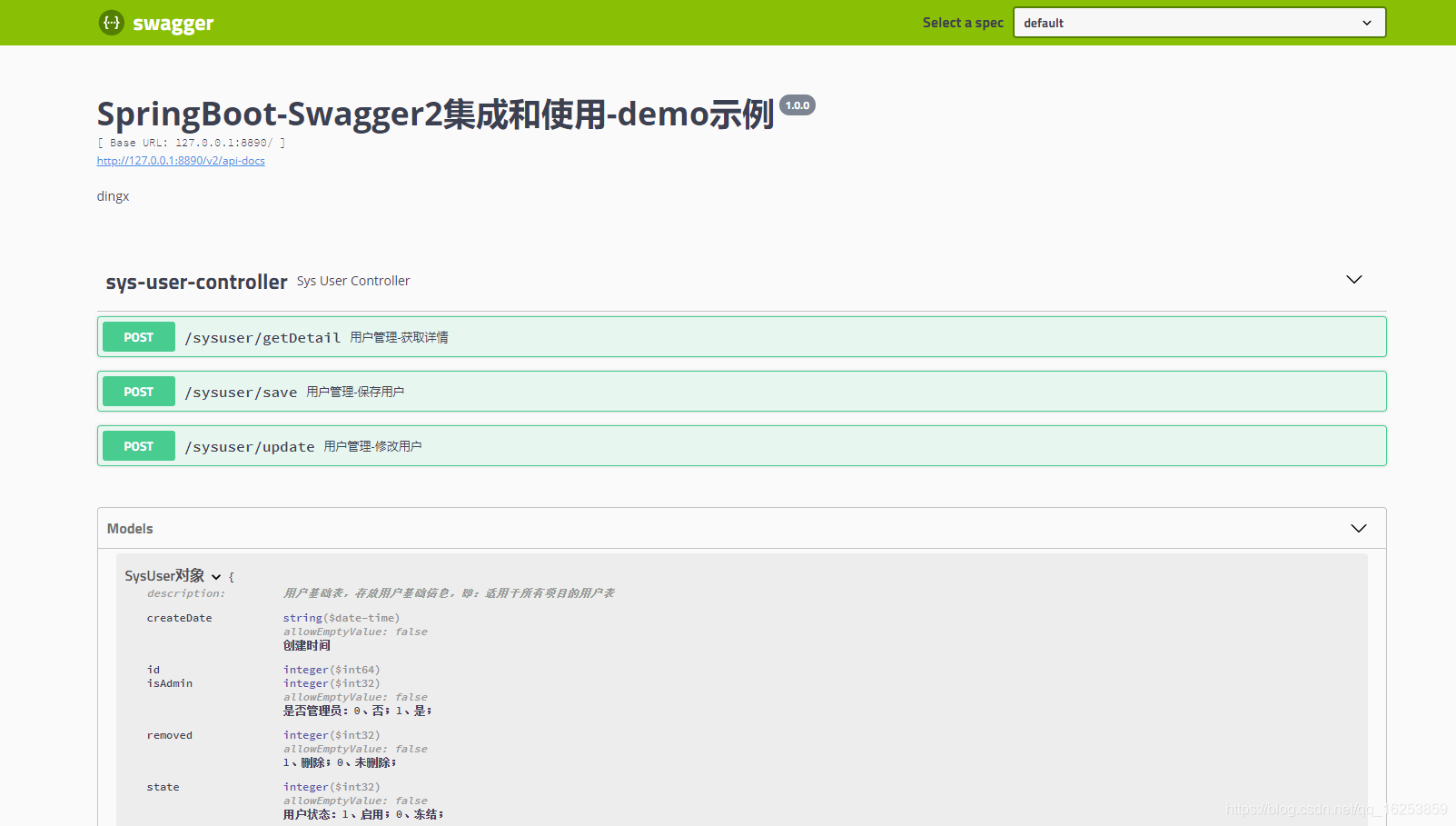Viewport: 1456px width, 826px height.
Task: Click the createDate property name
Action: coord(180,618)
